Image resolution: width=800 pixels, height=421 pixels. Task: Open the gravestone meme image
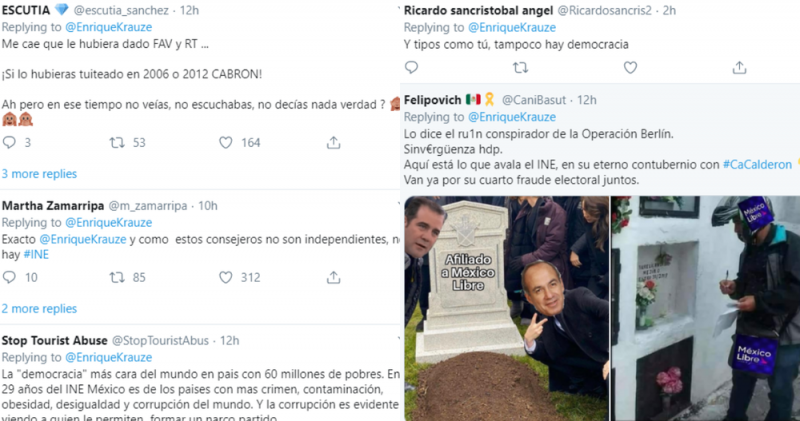click(x=507, y=308)
